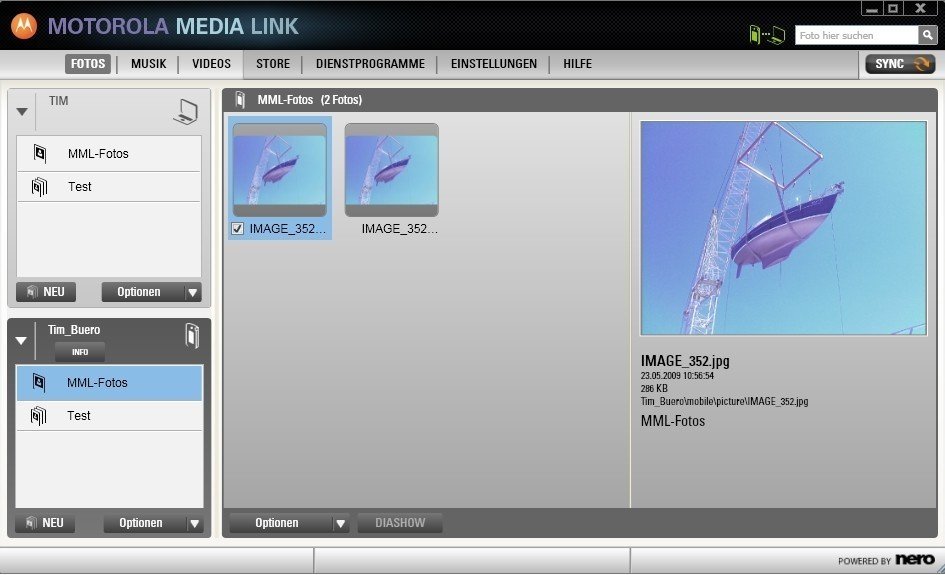Uncheck the checkbox on first IMAGE_352 thumbnail
The image size is (945, 575).
click(x=237, y=228)
